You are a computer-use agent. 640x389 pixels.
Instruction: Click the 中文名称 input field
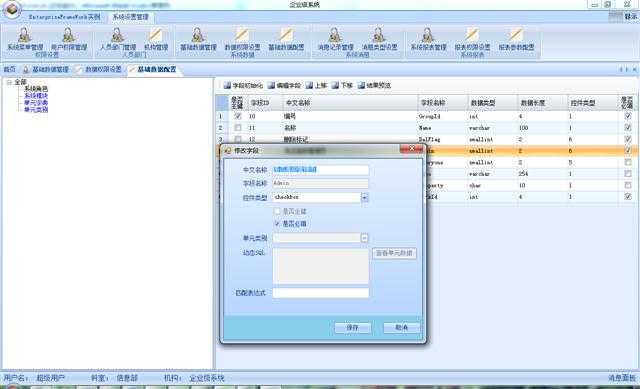[x=321, y=170]
